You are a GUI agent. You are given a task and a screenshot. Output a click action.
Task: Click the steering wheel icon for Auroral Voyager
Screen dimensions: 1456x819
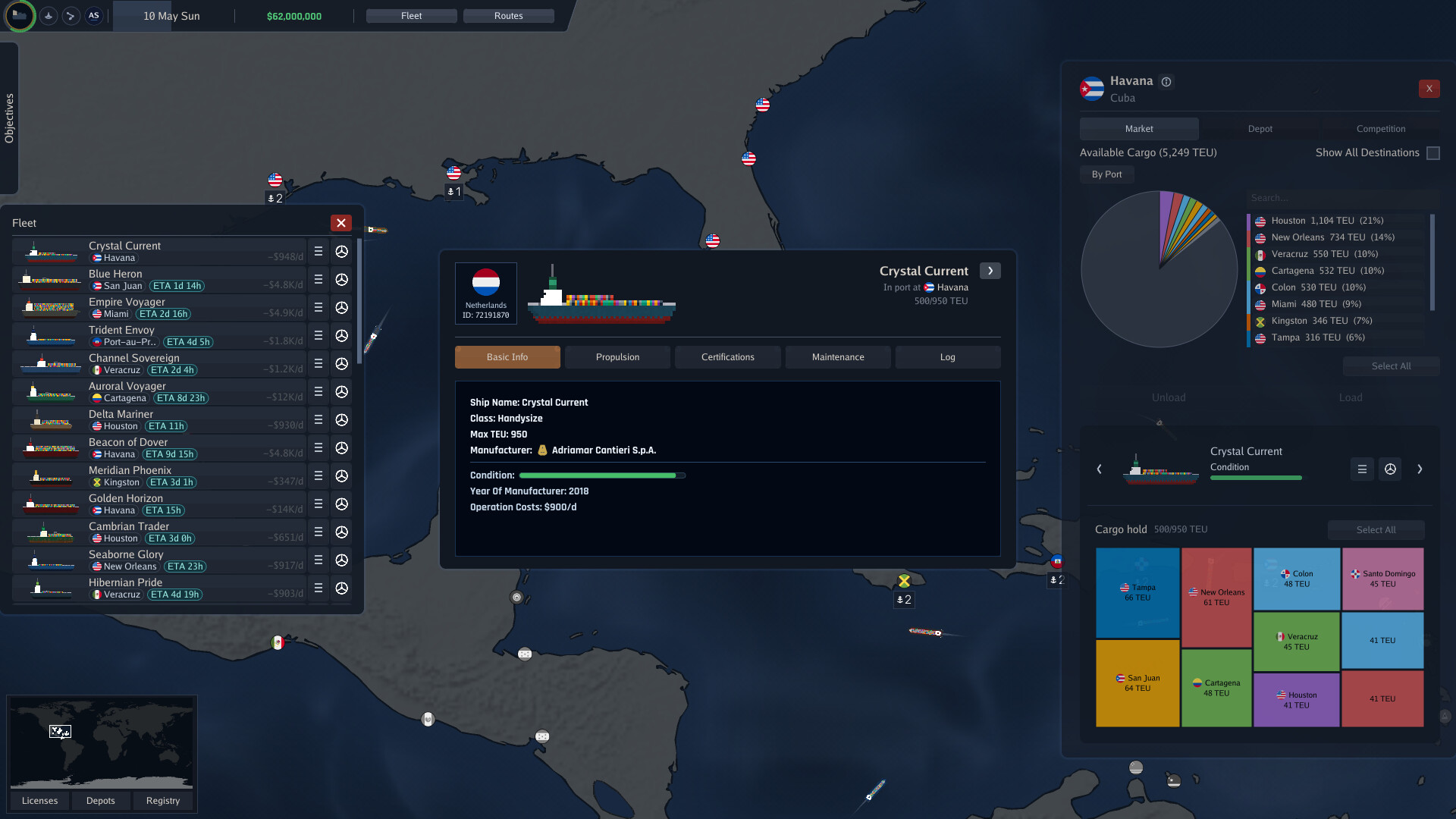point(342,392)
